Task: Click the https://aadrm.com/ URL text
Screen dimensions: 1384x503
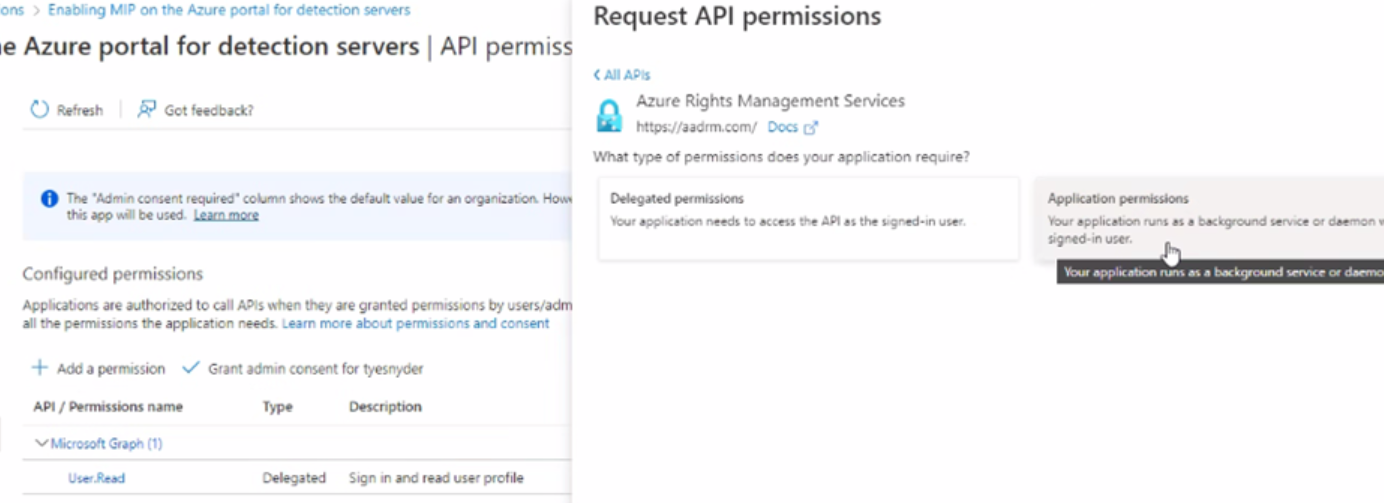Action: point(696,127)
